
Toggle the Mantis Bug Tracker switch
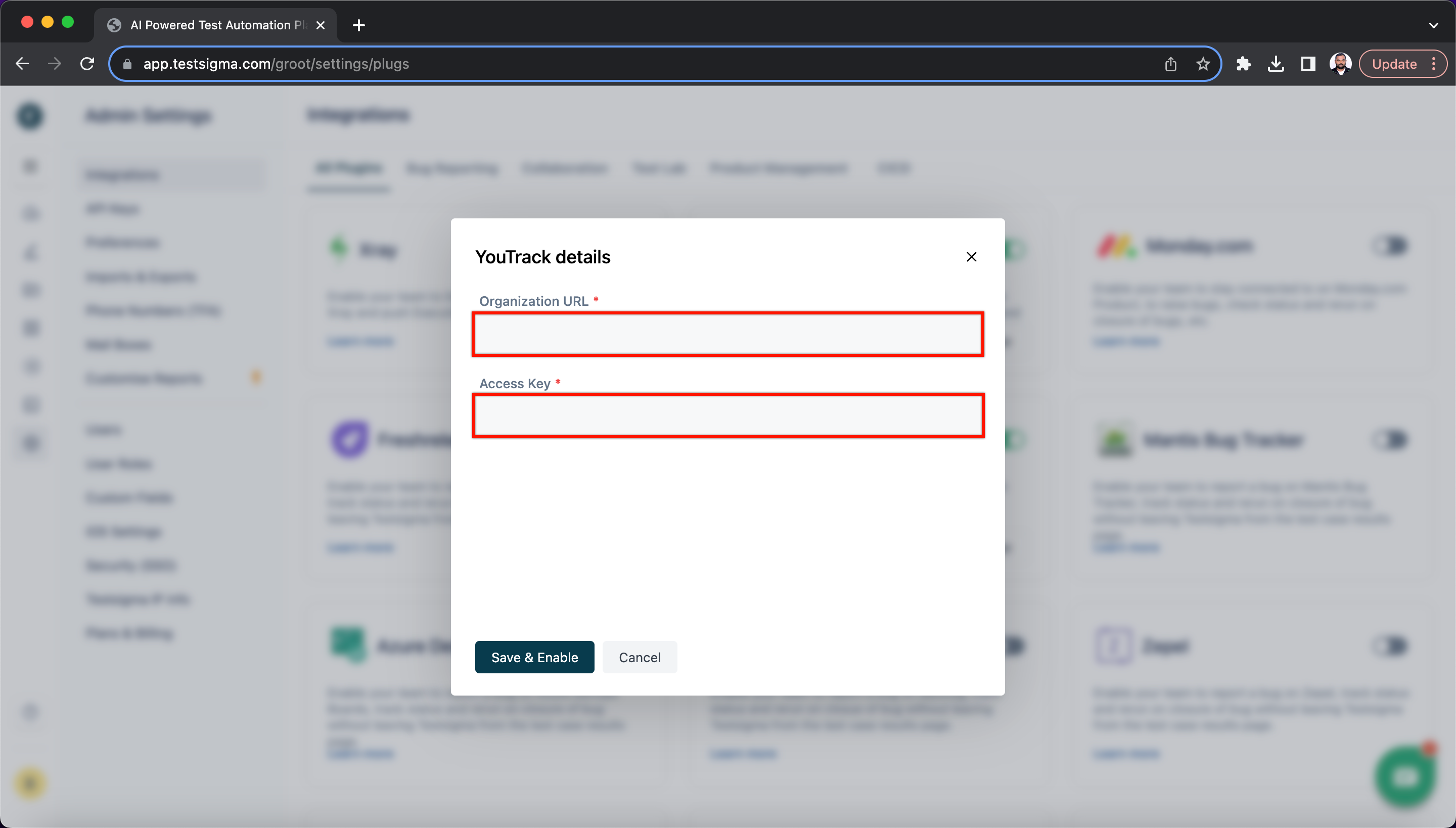tap(1390, 440)
